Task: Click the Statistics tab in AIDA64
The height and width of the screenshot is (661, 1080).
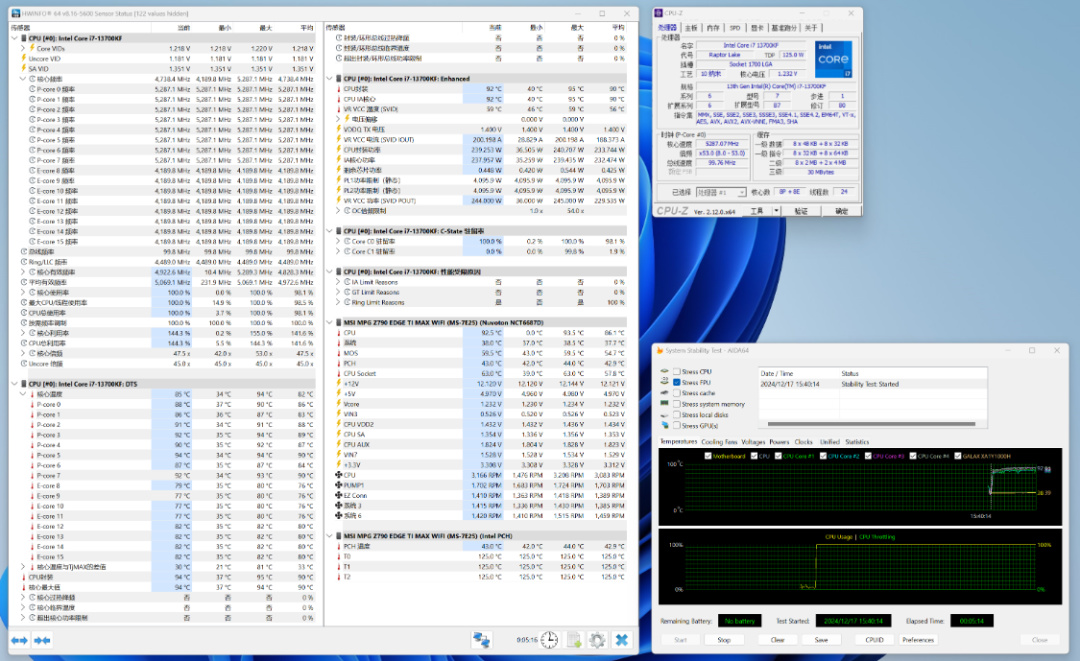Action: click(x=857, y=441)
